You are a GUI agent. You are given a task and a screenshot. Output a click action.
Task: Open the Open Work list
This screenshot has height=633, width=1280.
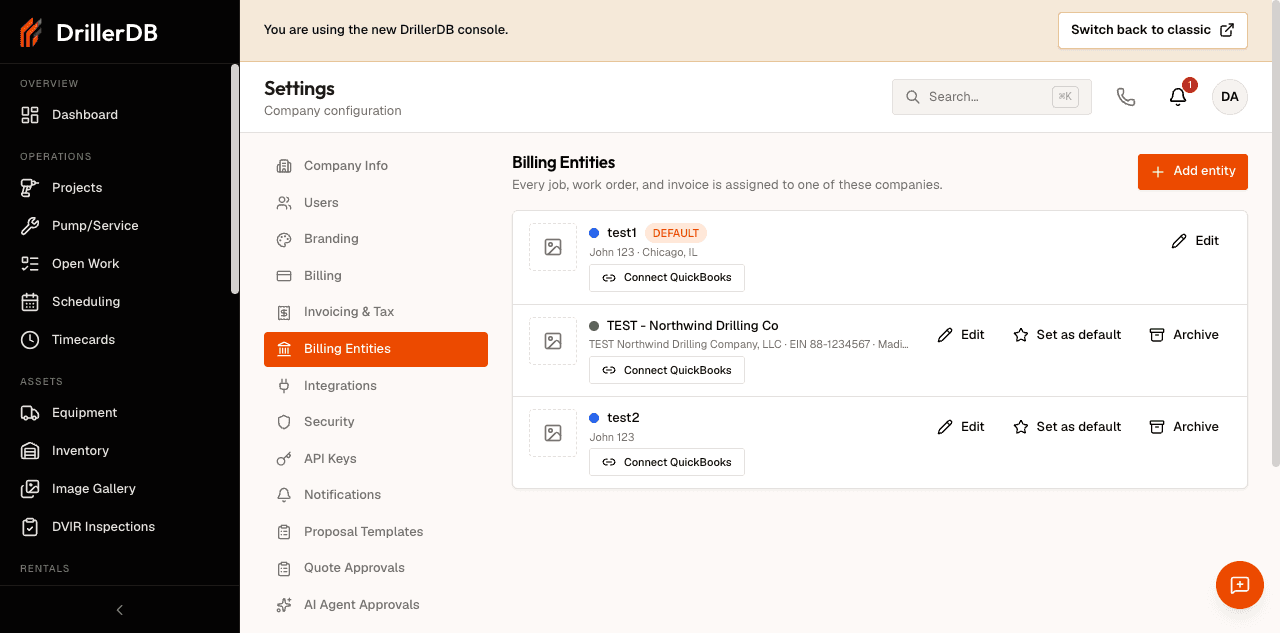(120, 264)
